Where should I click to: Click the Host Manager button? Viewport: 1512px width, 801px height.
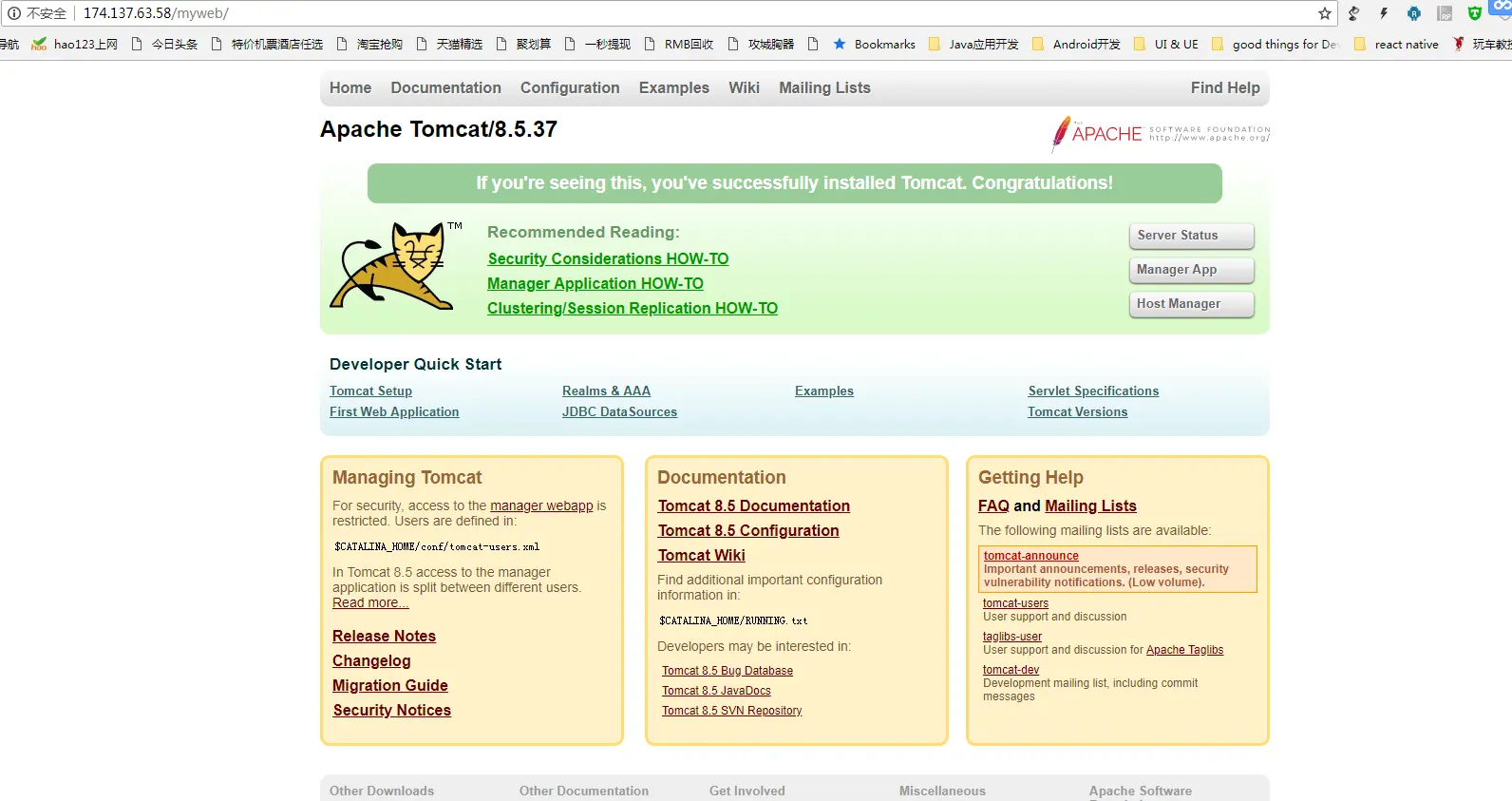1192,304
